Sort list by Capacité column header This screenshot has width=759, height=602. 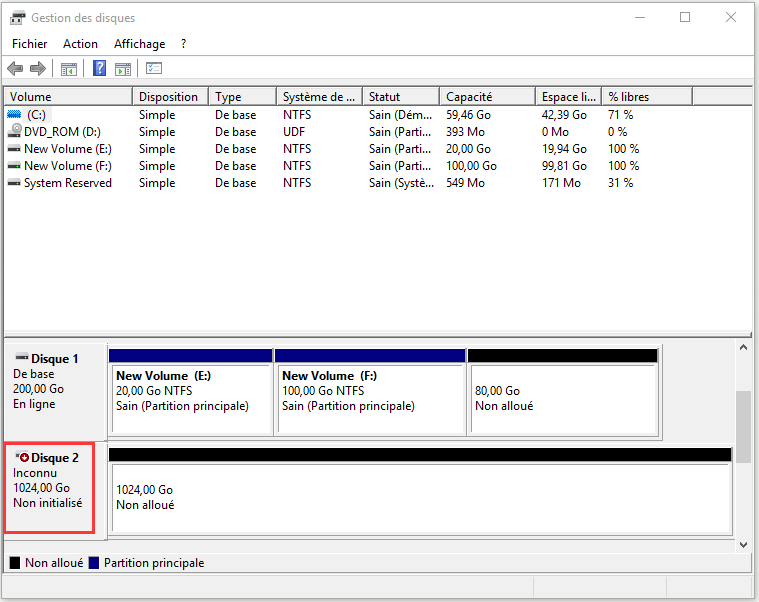pos(486,97)
